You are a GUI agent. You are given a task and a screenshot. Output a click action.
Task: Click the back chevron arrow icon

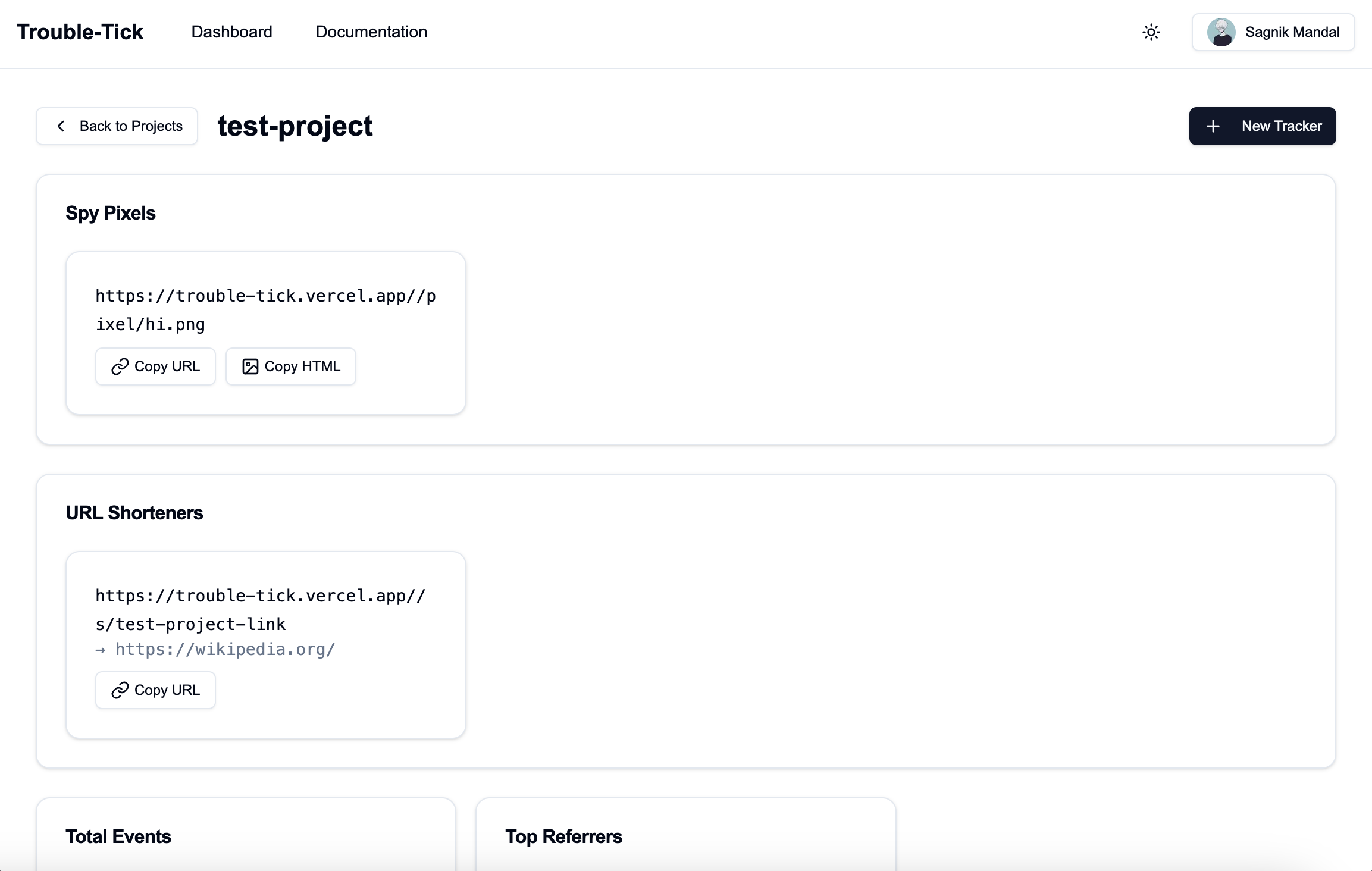[x=61, y=126]
